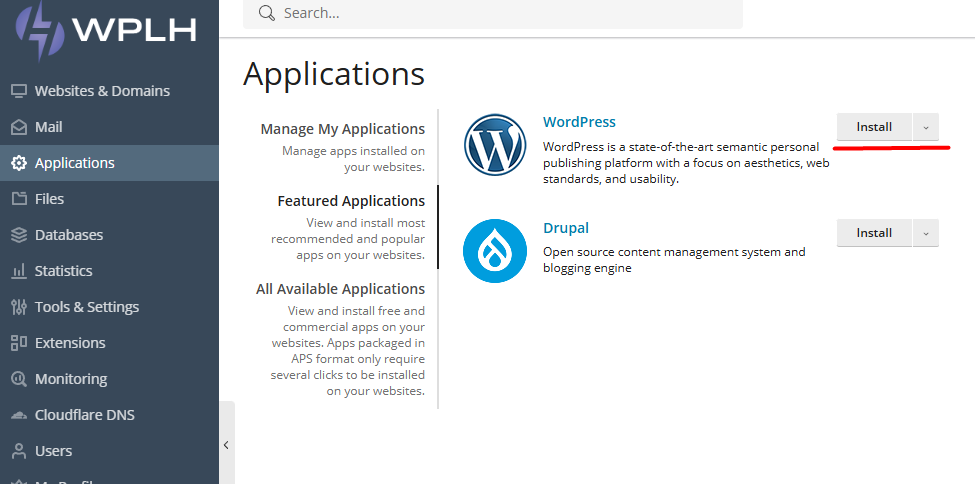Click the Users person icon
The image size is (975, 484).
pos(19,450)
